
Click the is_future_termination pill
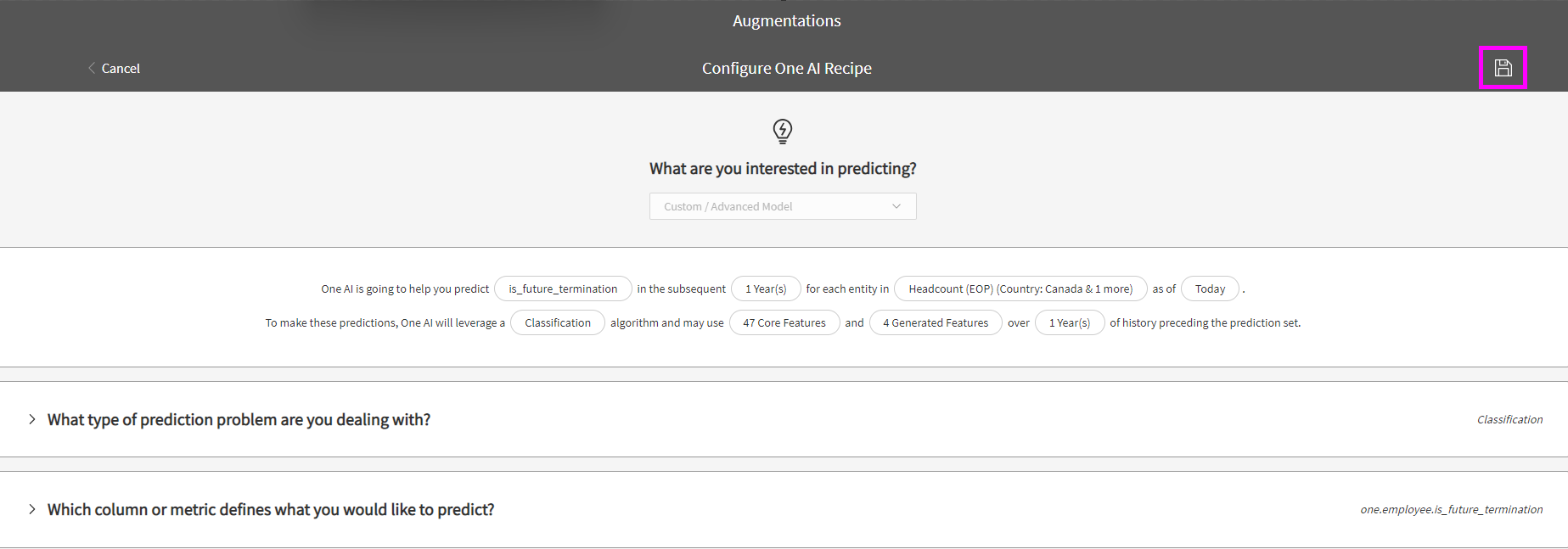pos(563,289)
